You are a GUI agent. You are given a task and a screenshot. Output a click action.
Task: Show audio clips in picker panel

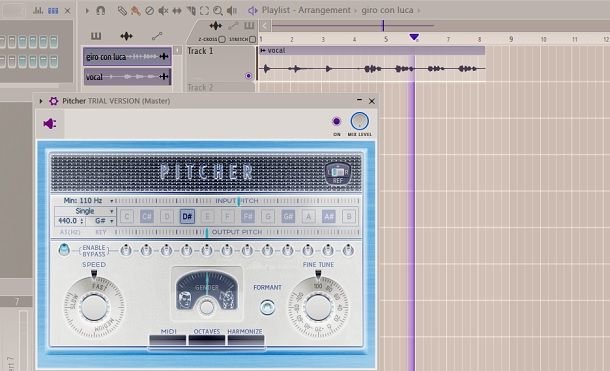pos(126,36)
